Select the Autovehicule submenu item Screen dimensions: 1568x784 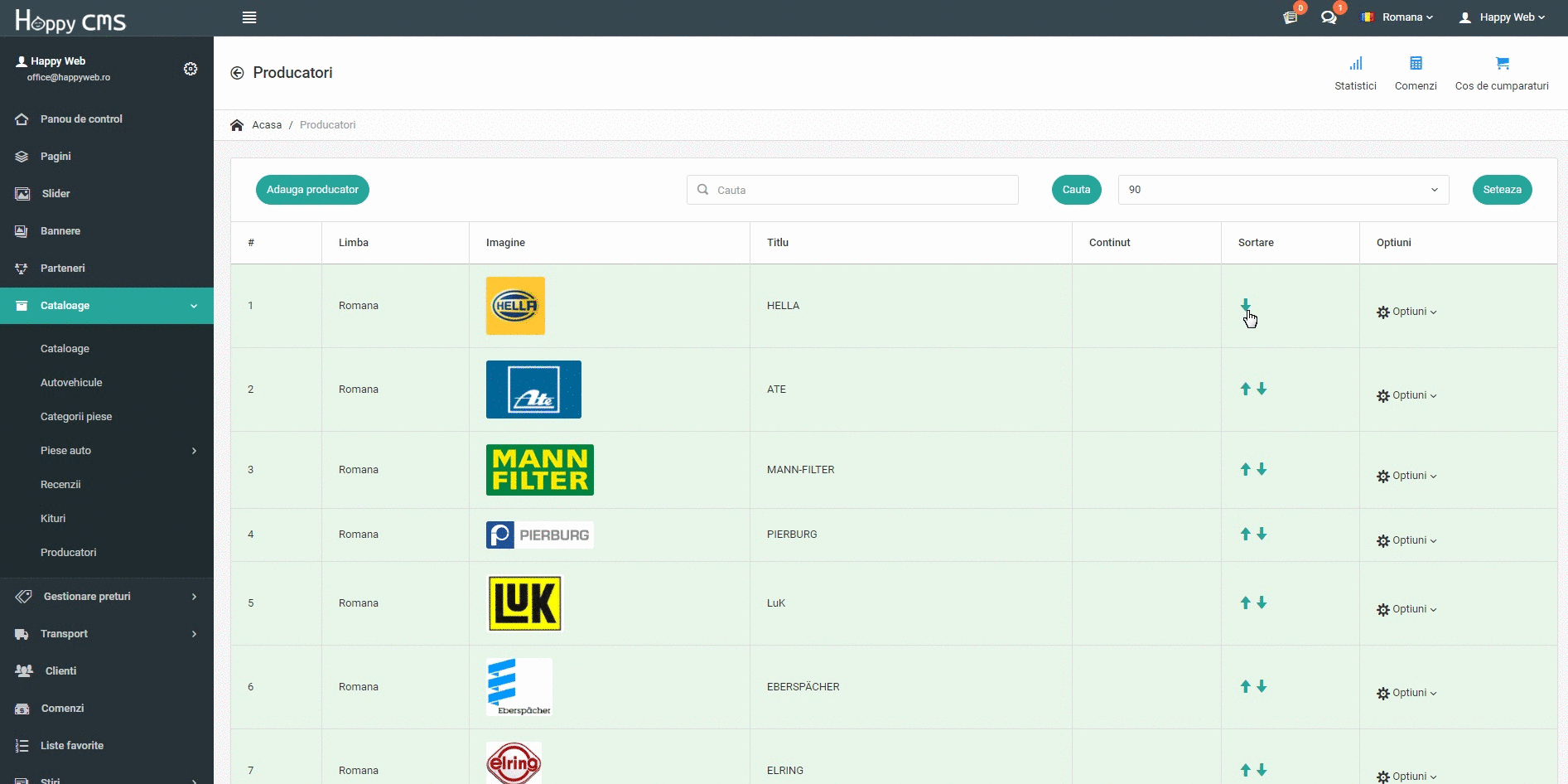[71, 383]
